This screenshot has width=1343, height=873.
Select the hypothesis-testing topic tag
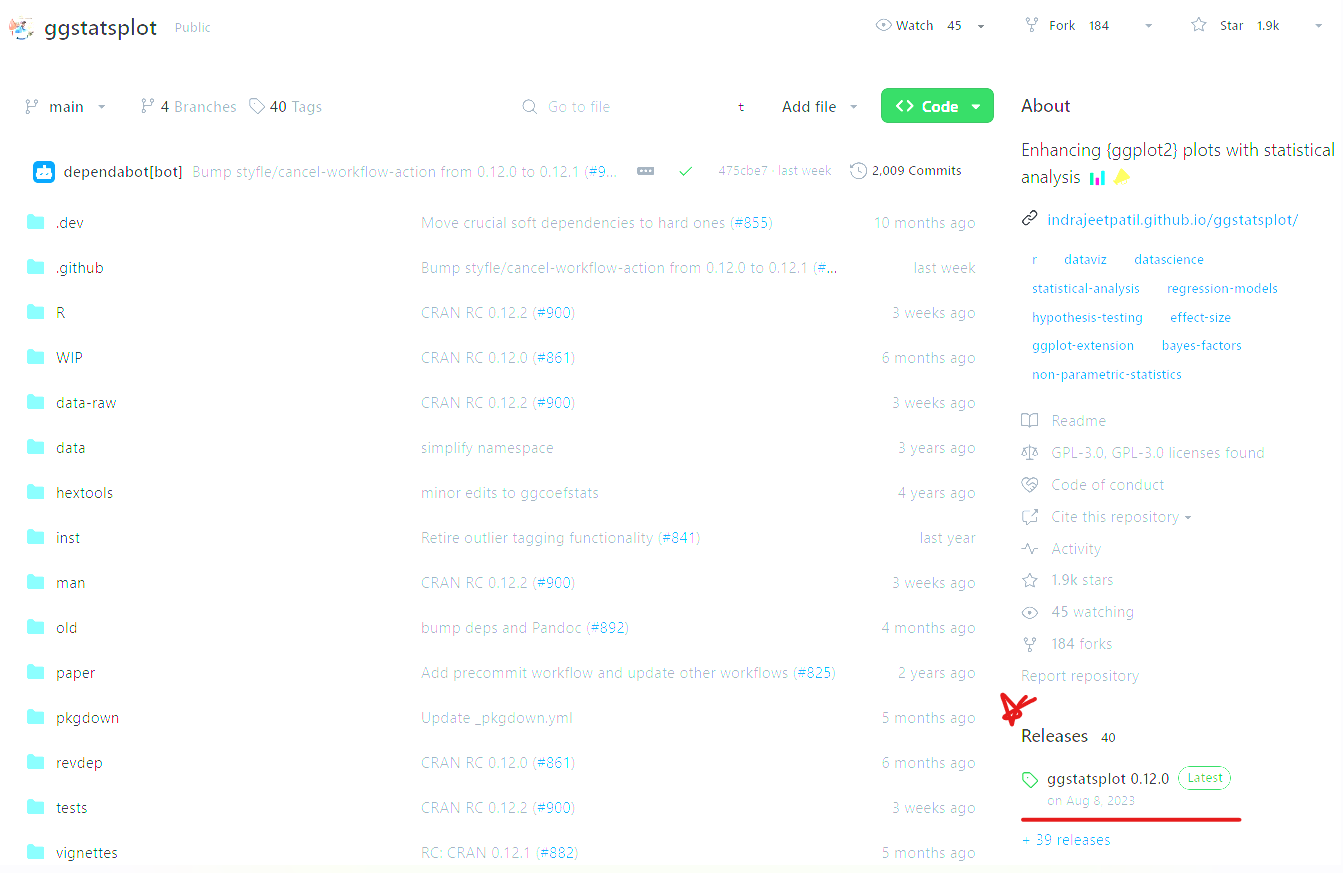tap(1087, 317)
